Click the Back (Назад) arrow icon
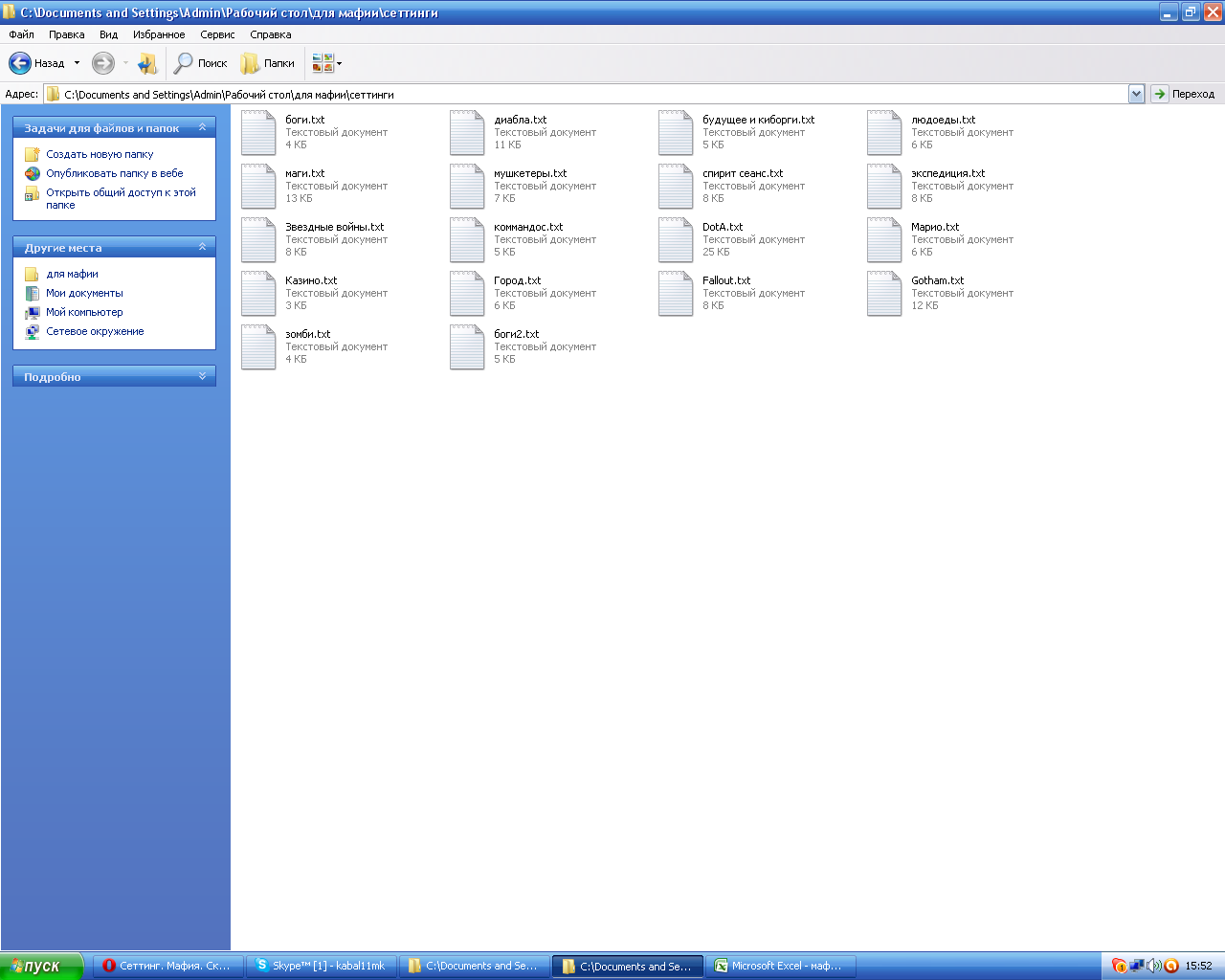Viewport: 1225px width, 980px height. (x=20, y=63)
